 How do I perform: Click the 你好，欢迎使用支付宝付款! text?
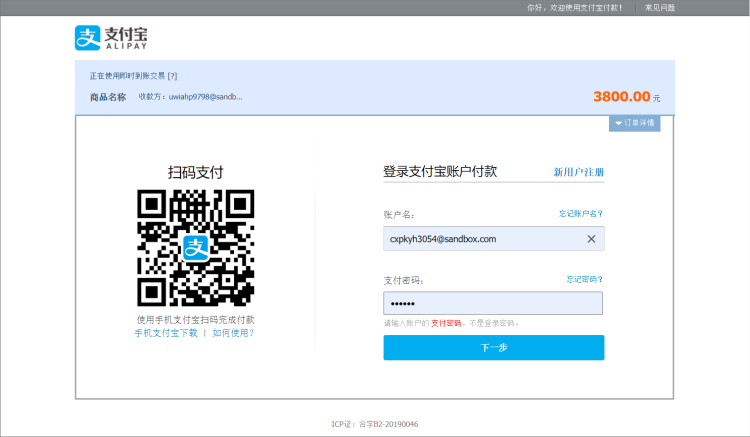[575, 8]
